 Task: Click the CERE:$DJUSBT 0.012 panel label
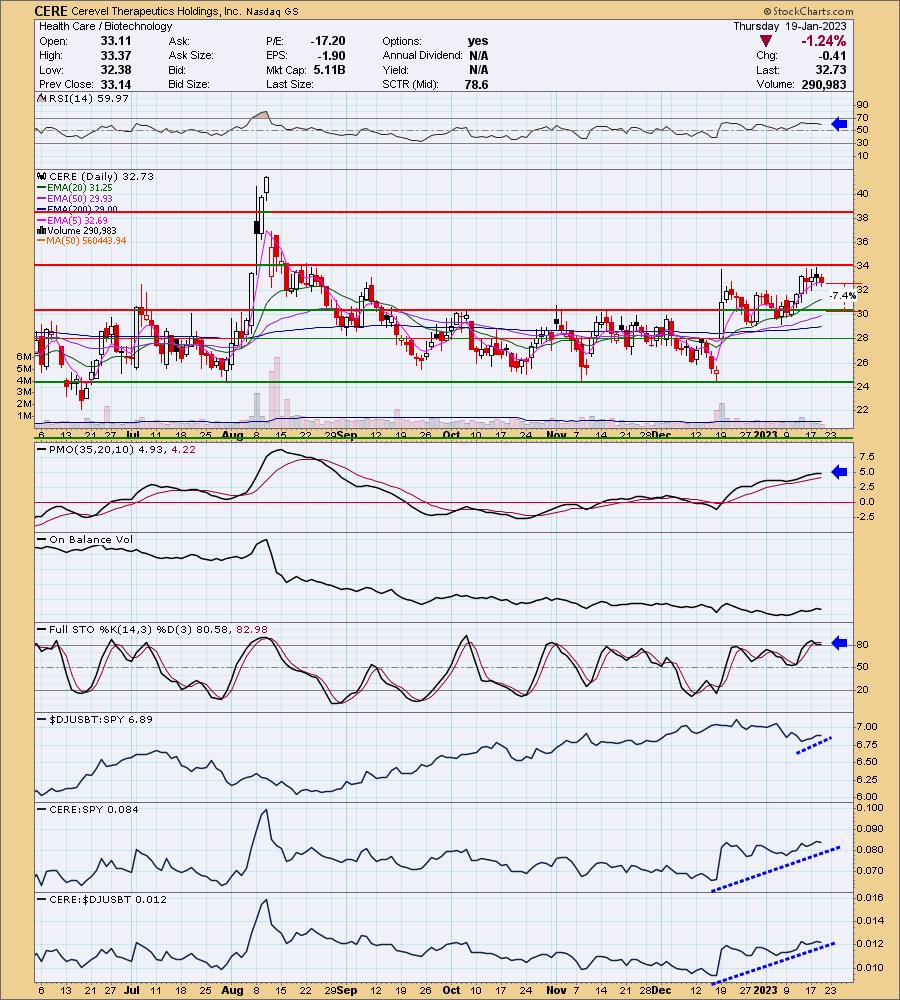point(108,899)
